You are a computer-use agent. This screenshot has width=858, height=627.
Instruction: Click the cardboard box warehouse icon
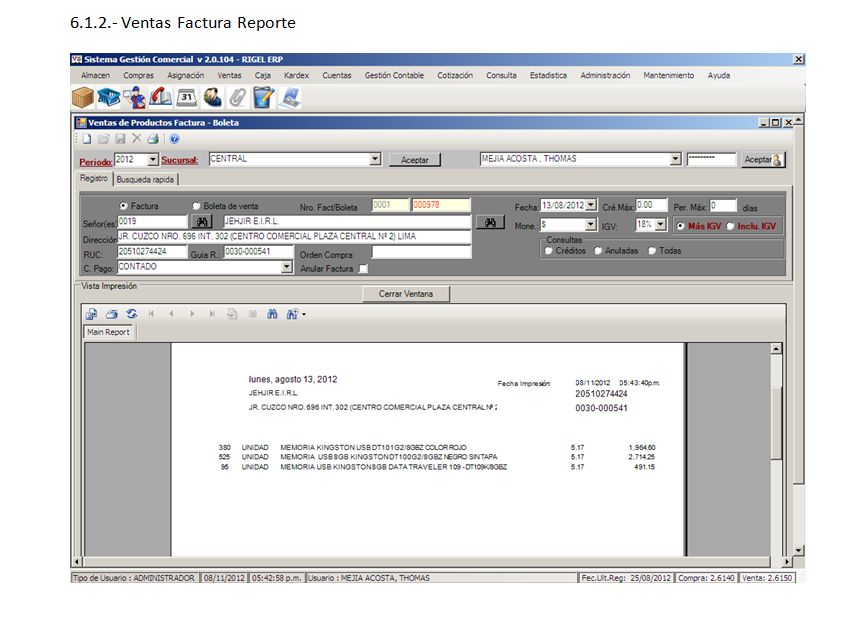83,97
